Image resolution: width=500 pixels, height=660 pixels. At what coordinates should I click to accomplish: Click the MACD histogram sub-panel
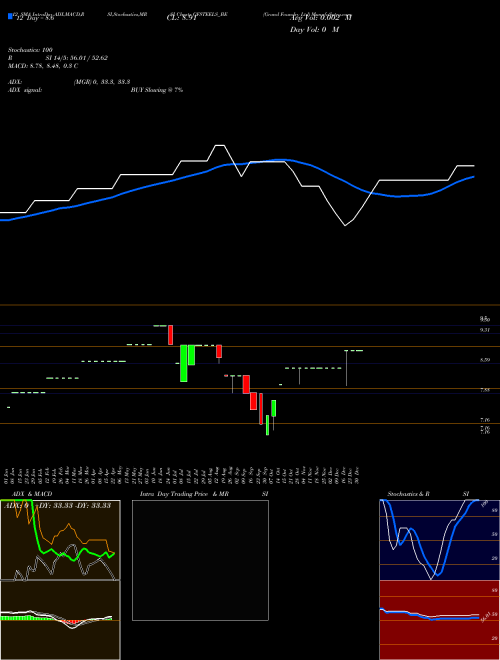point(60,620)
